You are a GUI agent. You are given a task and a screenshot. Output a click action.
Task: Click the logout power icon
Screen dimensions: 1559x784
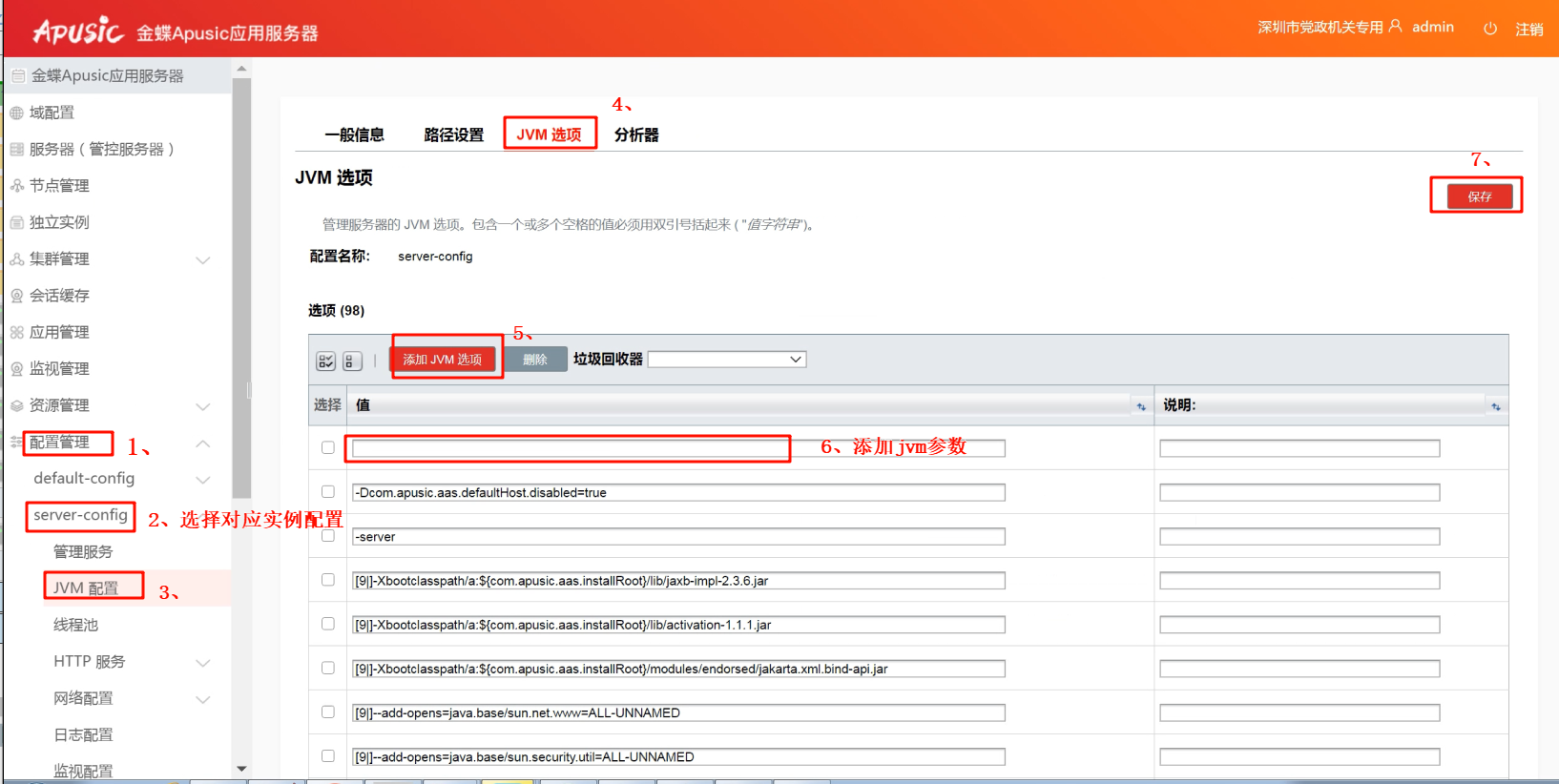(x=1490, y=29)
